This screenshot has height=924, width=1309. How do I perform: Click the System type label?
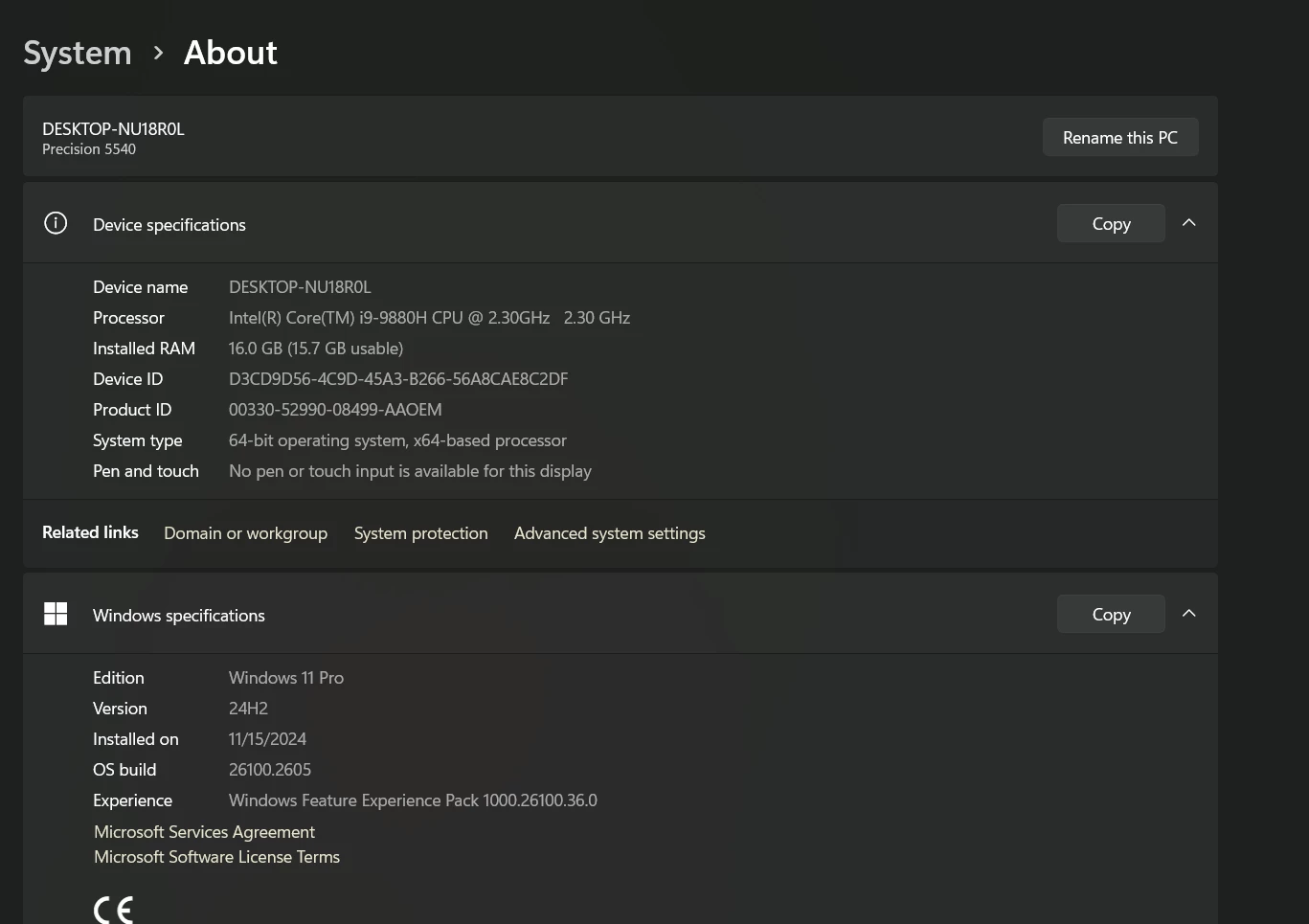137,440
